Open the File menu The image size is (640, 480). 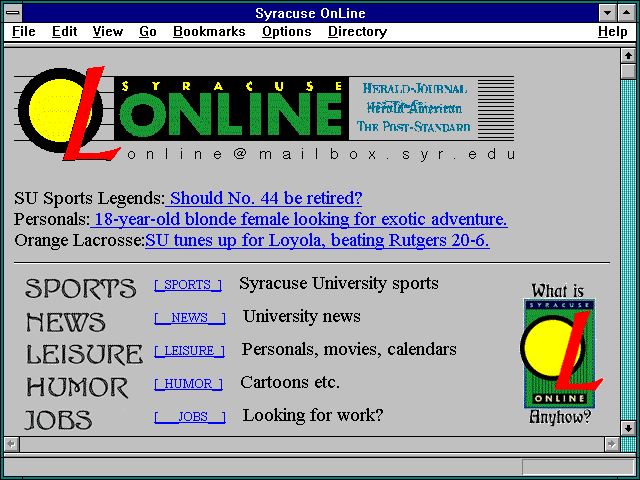24,31
